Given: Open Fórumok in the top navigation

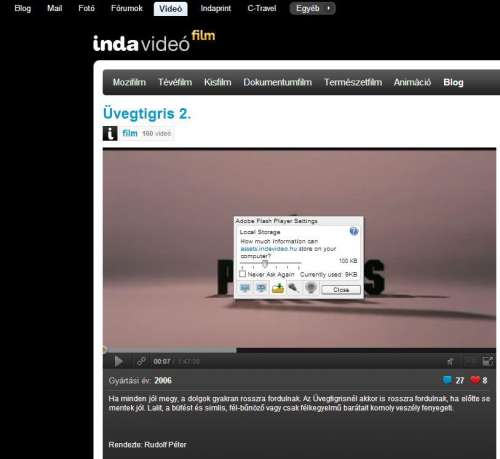Looking at the screenshot, I should click(127, 8).
